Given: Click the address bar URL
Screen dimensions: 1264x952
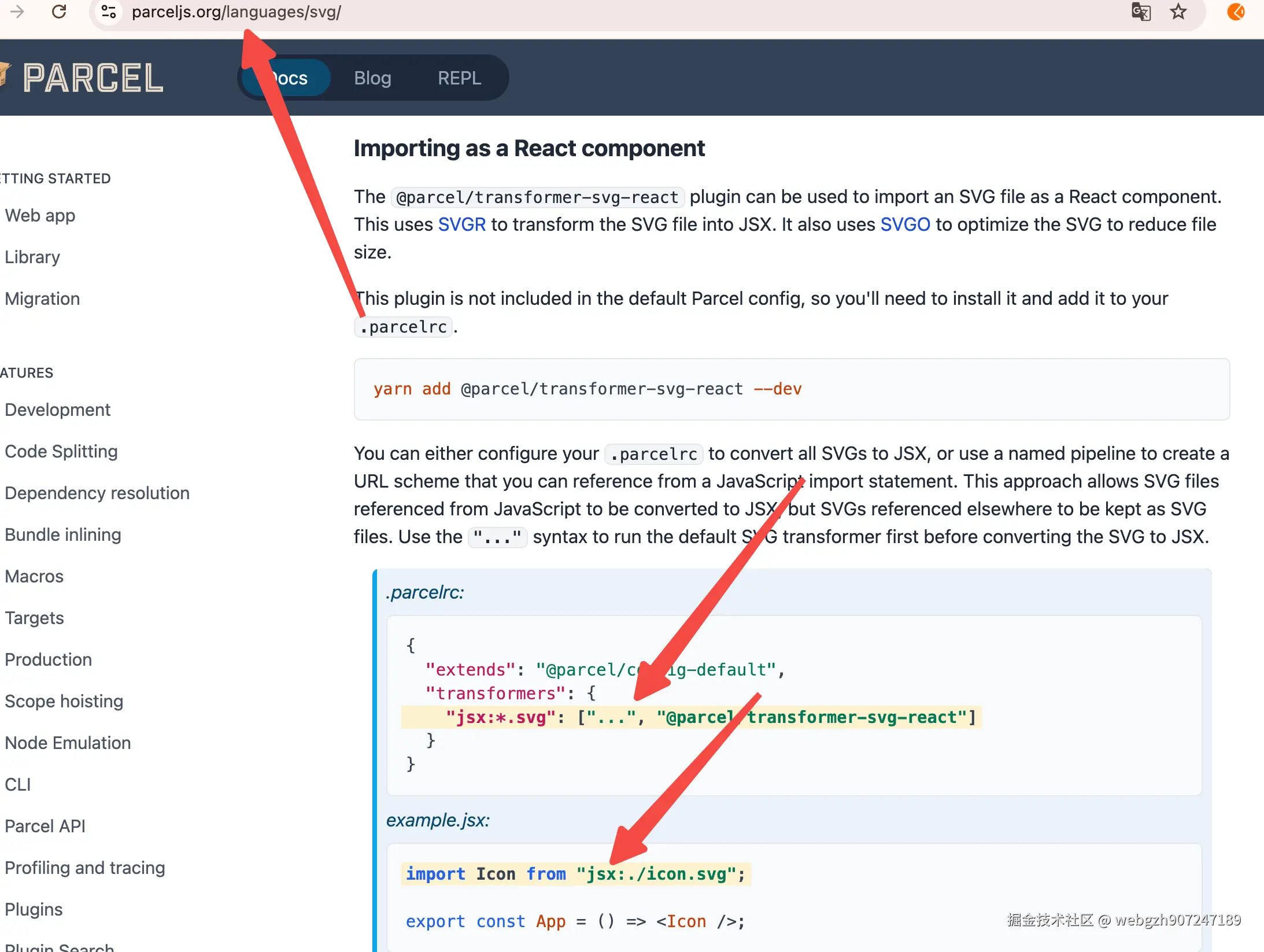Looking at the screenshot, I should coord(236,12).
